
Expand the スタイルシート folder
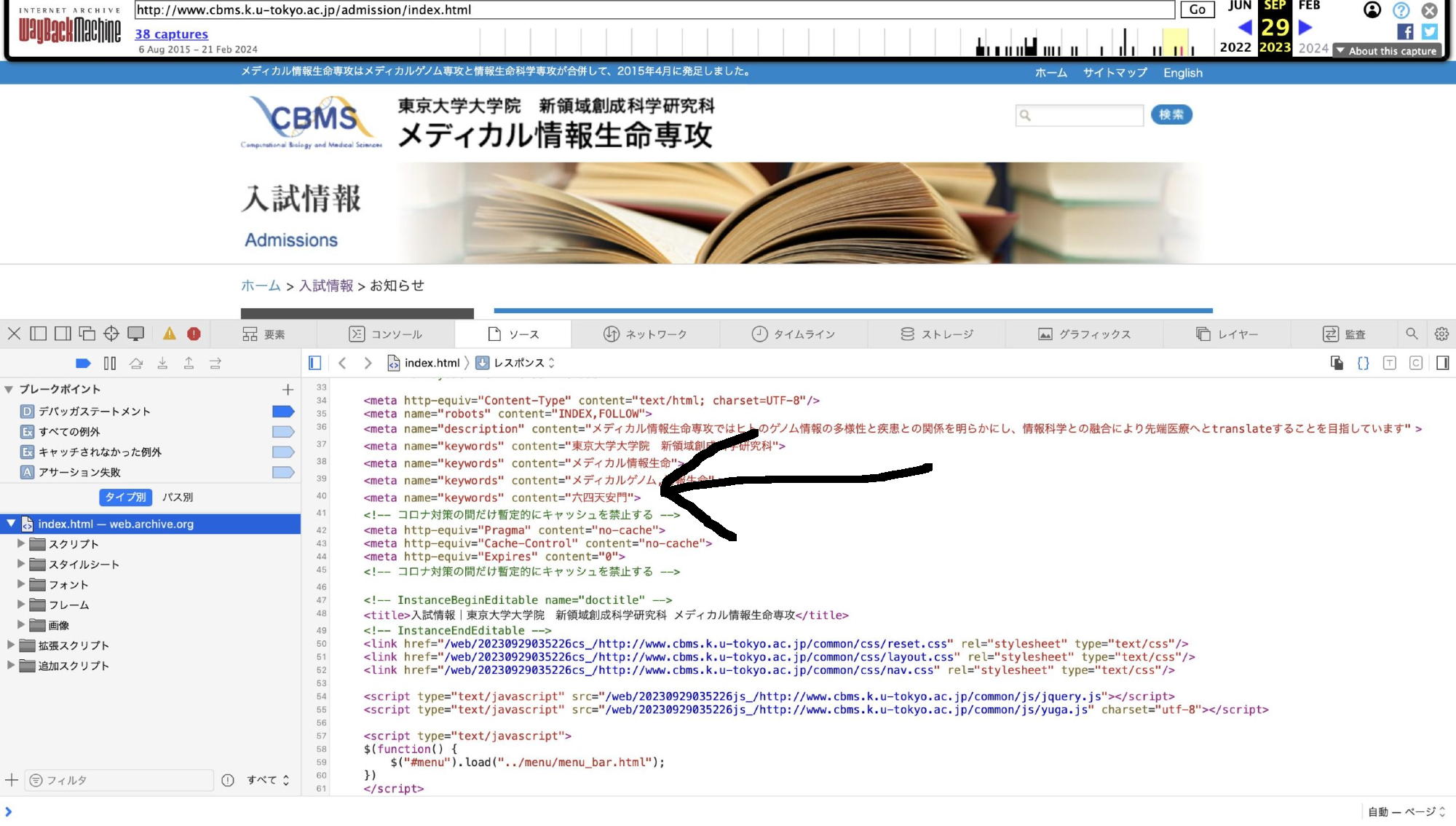click(21, 565)
